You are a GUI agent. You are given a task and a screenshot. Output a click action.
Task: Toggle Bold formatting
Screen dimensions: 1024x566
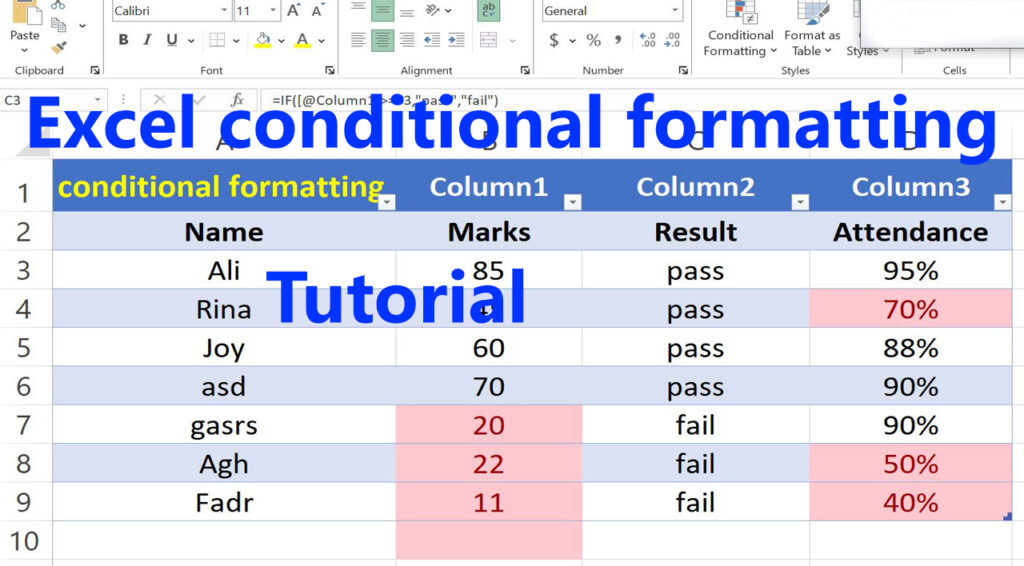(x=123, y=40)
